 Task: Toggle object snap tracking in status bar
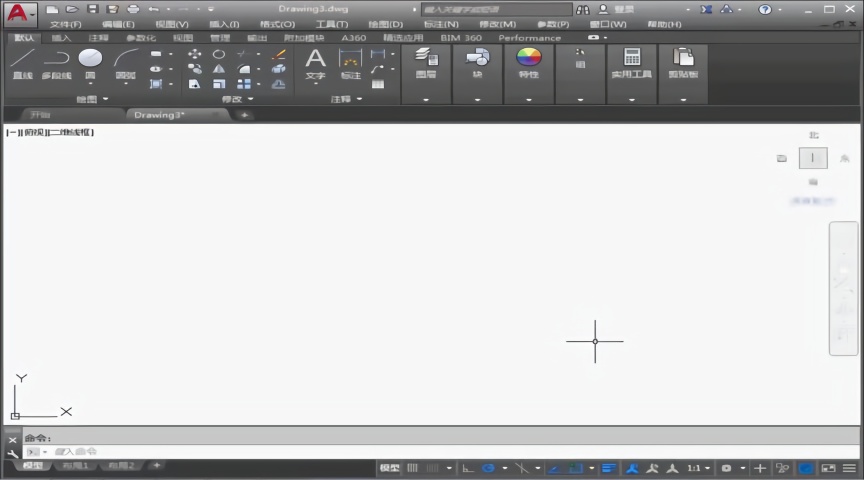(554, 468)
